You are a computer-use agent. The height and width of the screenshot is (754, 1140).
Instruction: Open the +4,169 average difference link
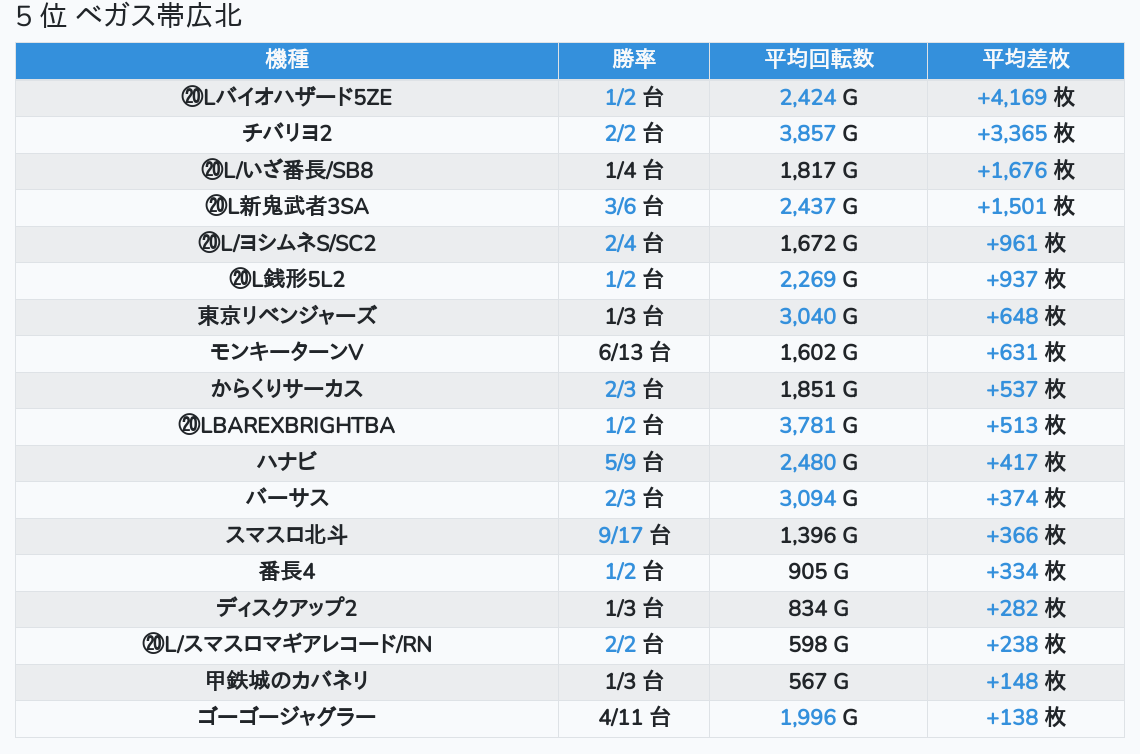(x=1012, y=98)
